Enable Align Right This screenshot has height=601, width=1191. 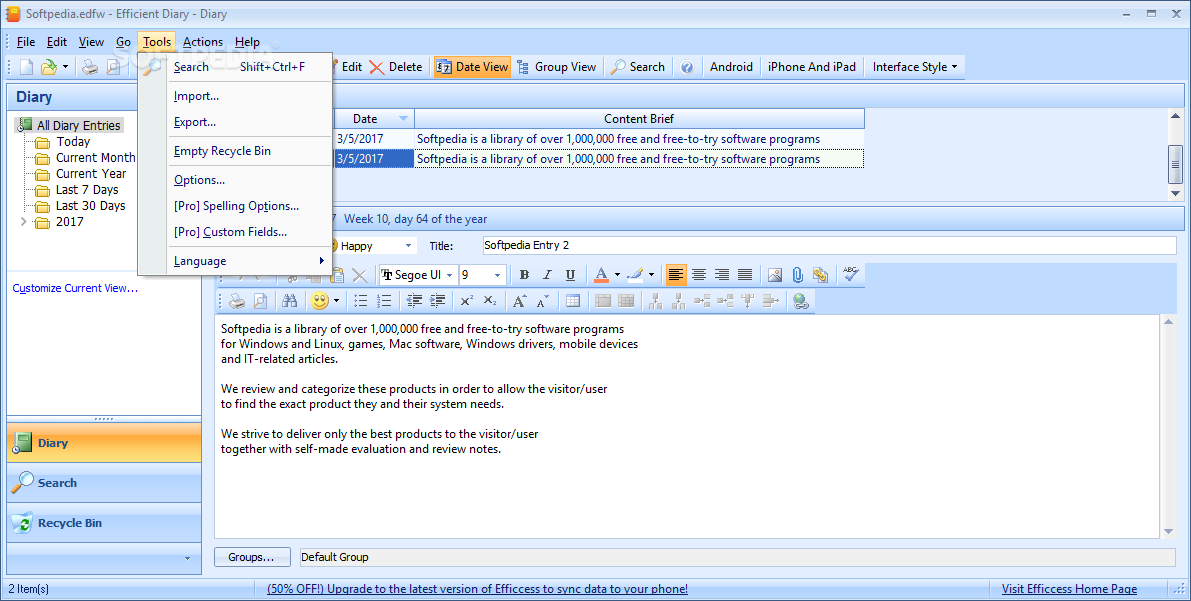click(x=722, y=275)
